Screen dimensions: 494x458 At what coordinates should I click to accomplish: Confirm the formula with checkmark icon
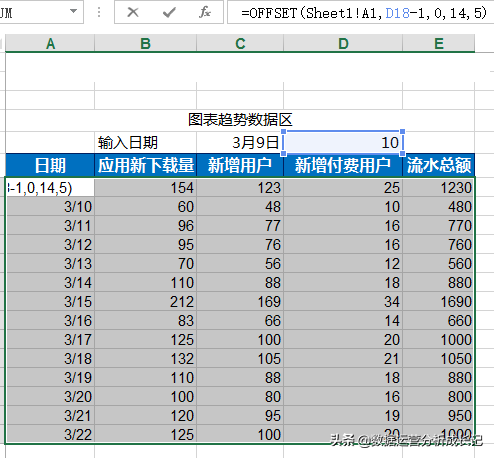[169, 12]
